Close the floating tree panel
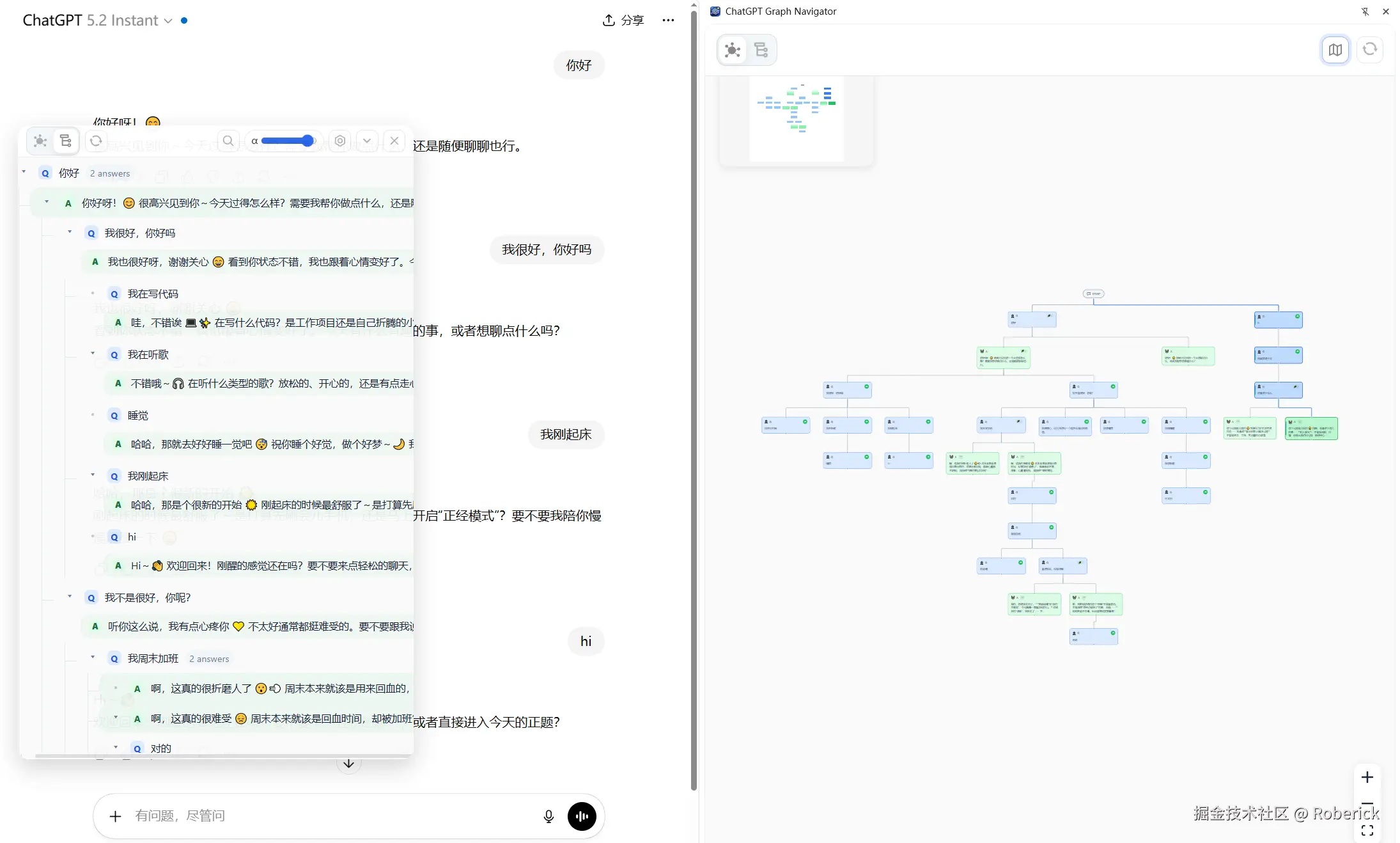This screenshot has height=843, width=1400. (x=394, y=141)
